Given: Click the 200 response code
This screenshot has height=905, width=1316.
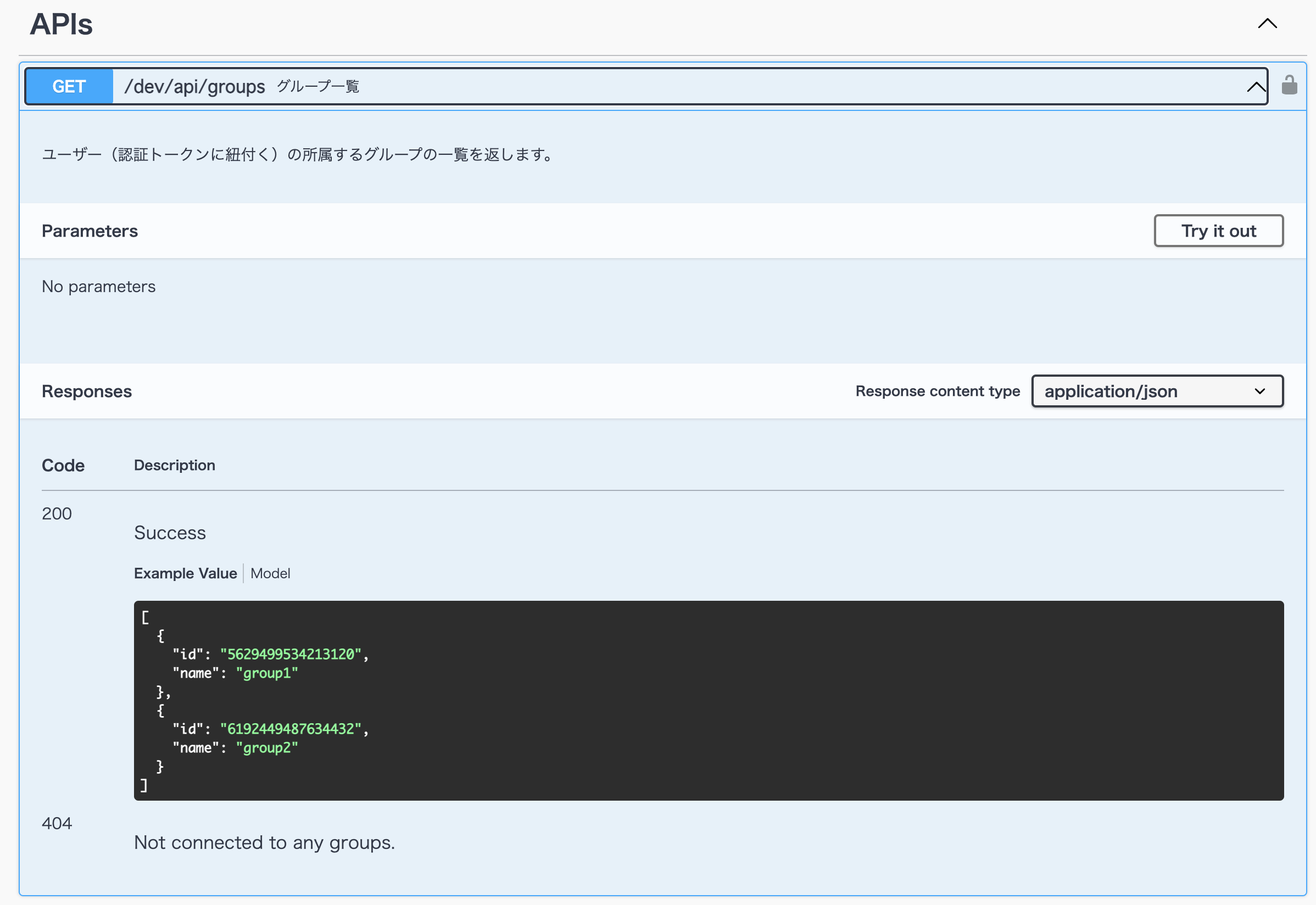Looking at the screenshot, I should click(x=57, y=514).
